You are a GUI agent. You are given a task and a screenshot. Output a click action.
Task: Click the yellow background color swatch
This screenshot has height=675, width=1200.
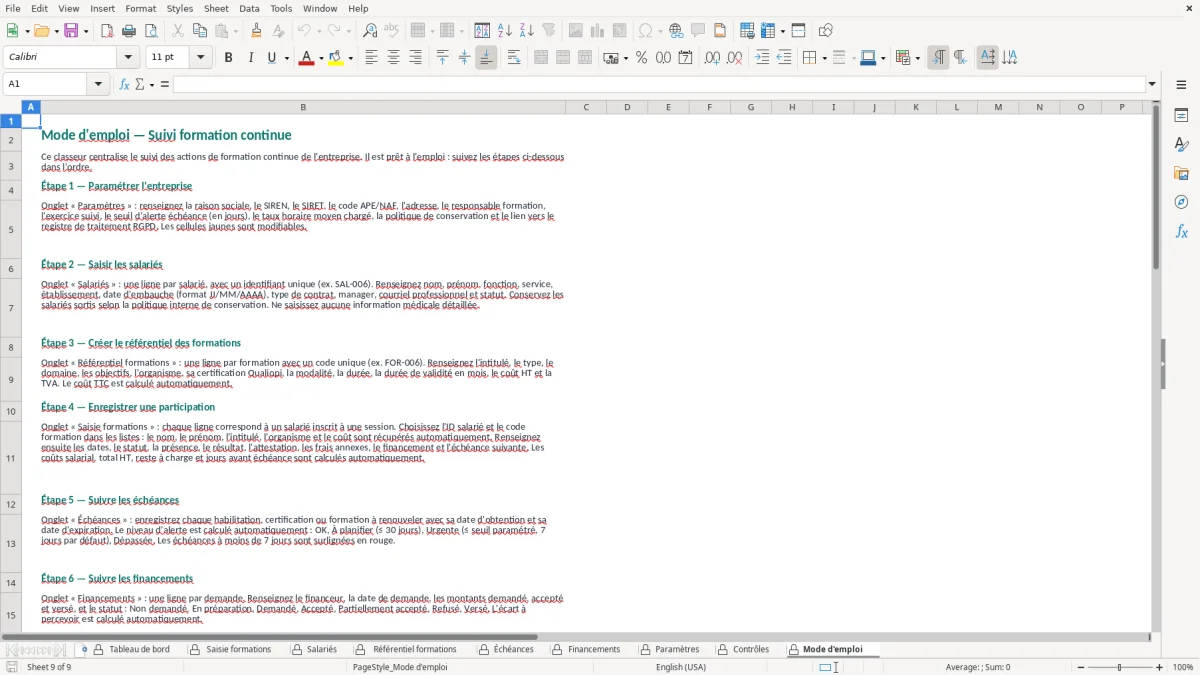pos(336,58)
